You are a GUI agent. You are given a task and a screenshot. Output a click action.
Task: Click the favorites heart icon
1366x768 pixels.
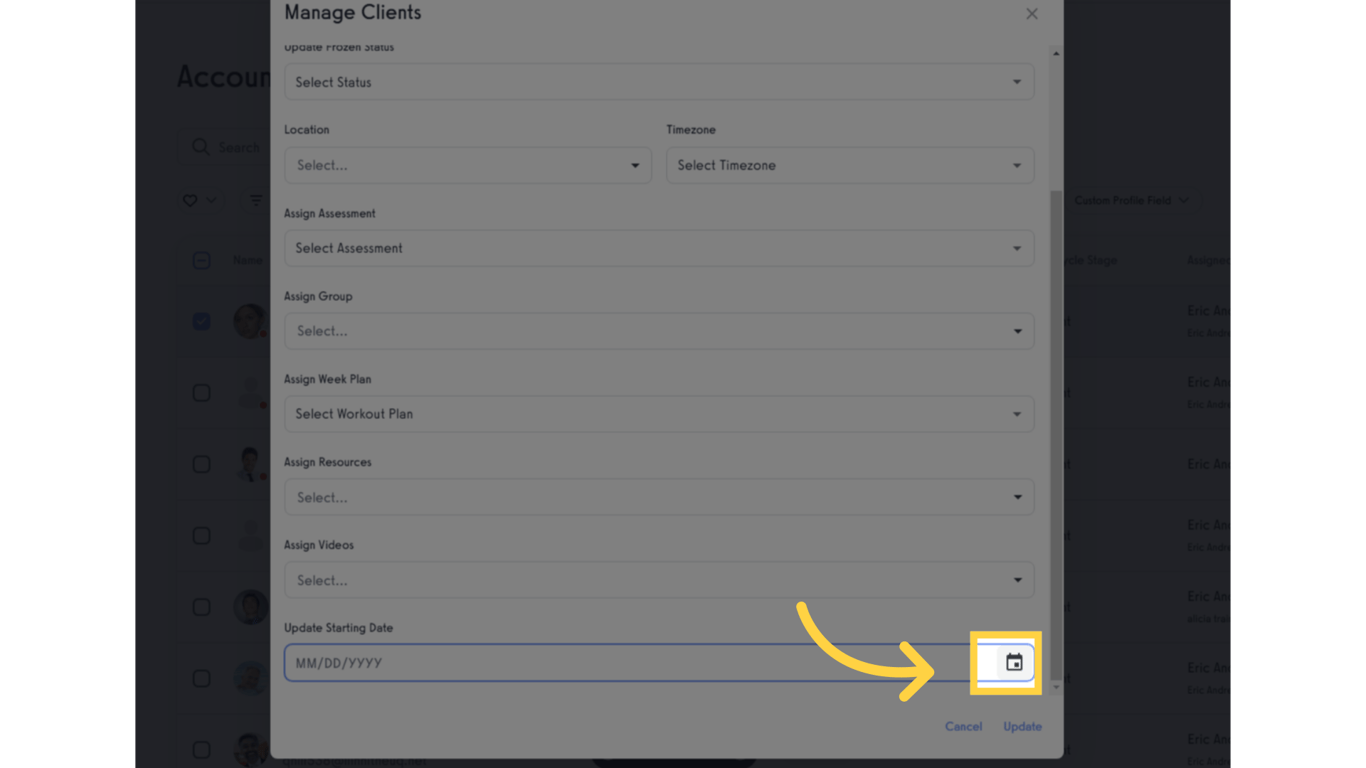190,200
